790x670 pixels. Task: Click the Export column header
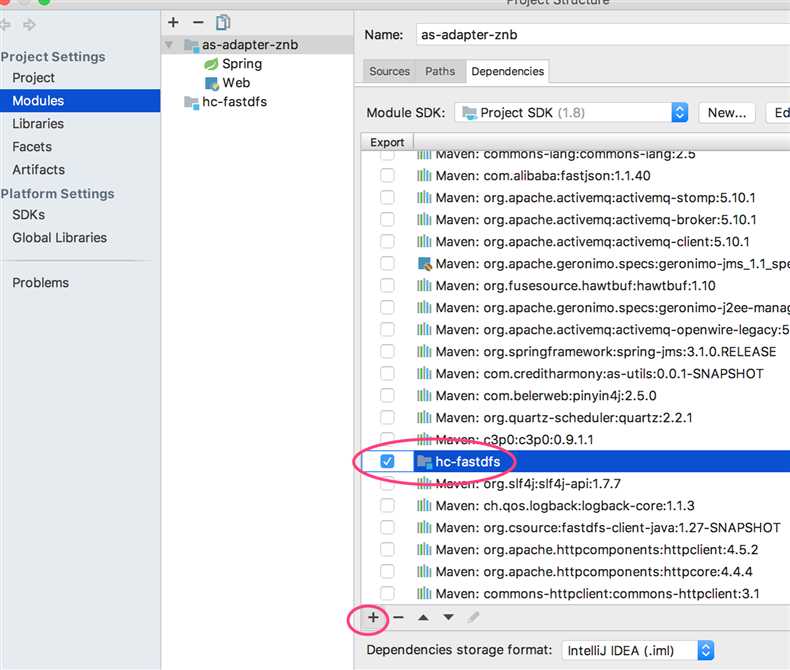[387, 143]
